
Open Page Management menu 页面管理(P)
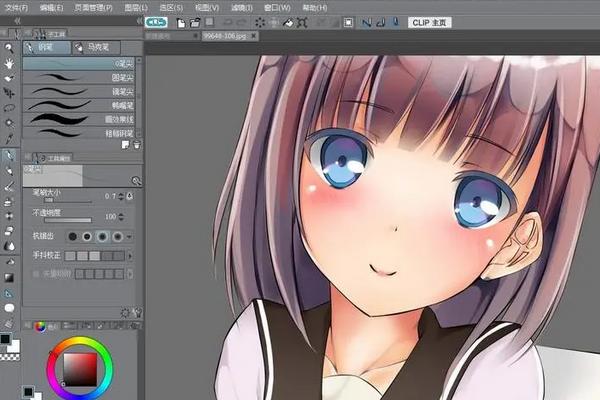click(x=93, y=7)
